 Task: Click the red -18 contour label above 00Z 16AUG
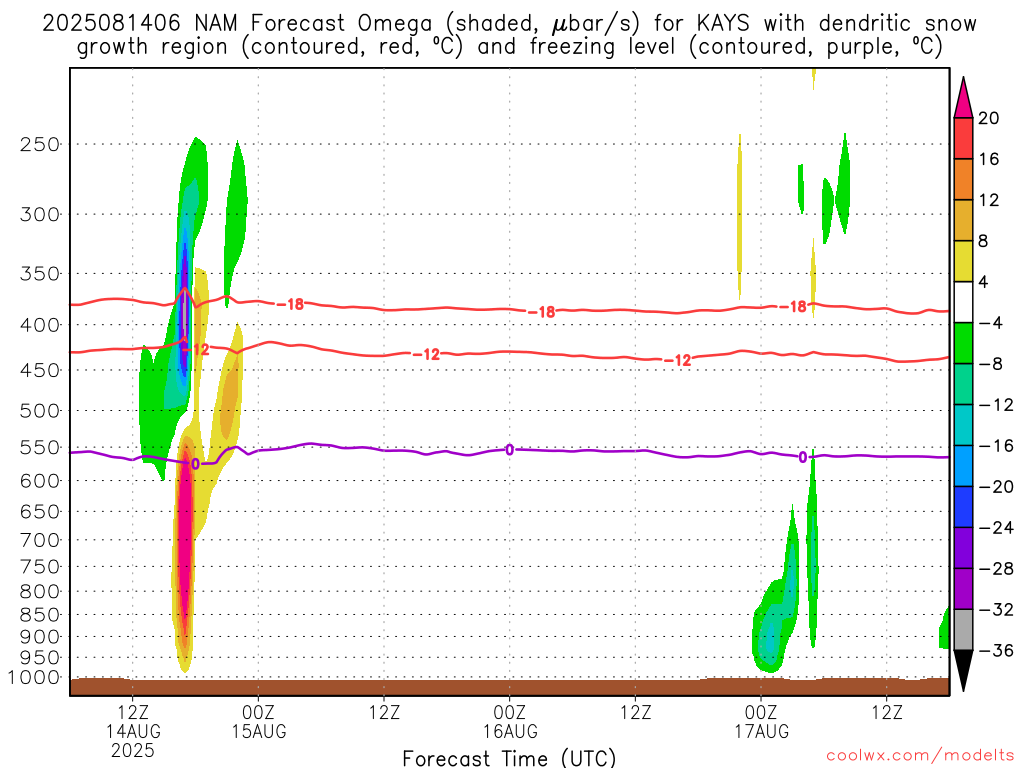(542, 312)
